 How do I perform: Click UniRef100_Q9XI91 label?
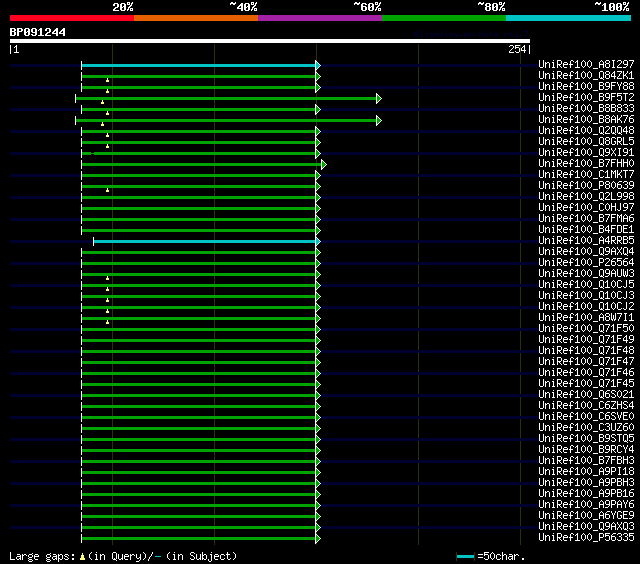coord(586,153)
